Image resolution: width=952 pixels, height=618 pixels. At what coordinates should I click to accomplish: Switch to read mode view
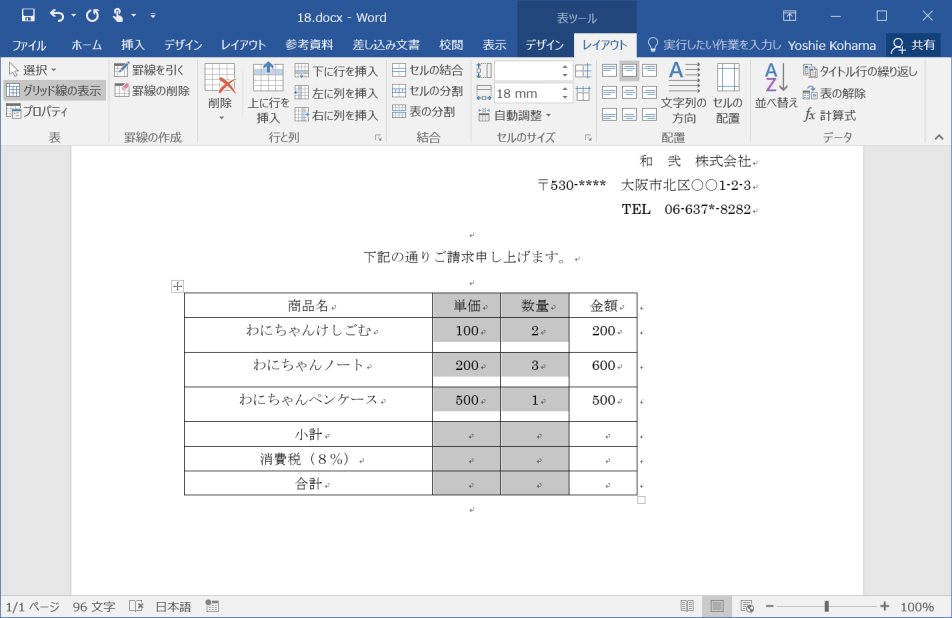[x=687, y=606]
